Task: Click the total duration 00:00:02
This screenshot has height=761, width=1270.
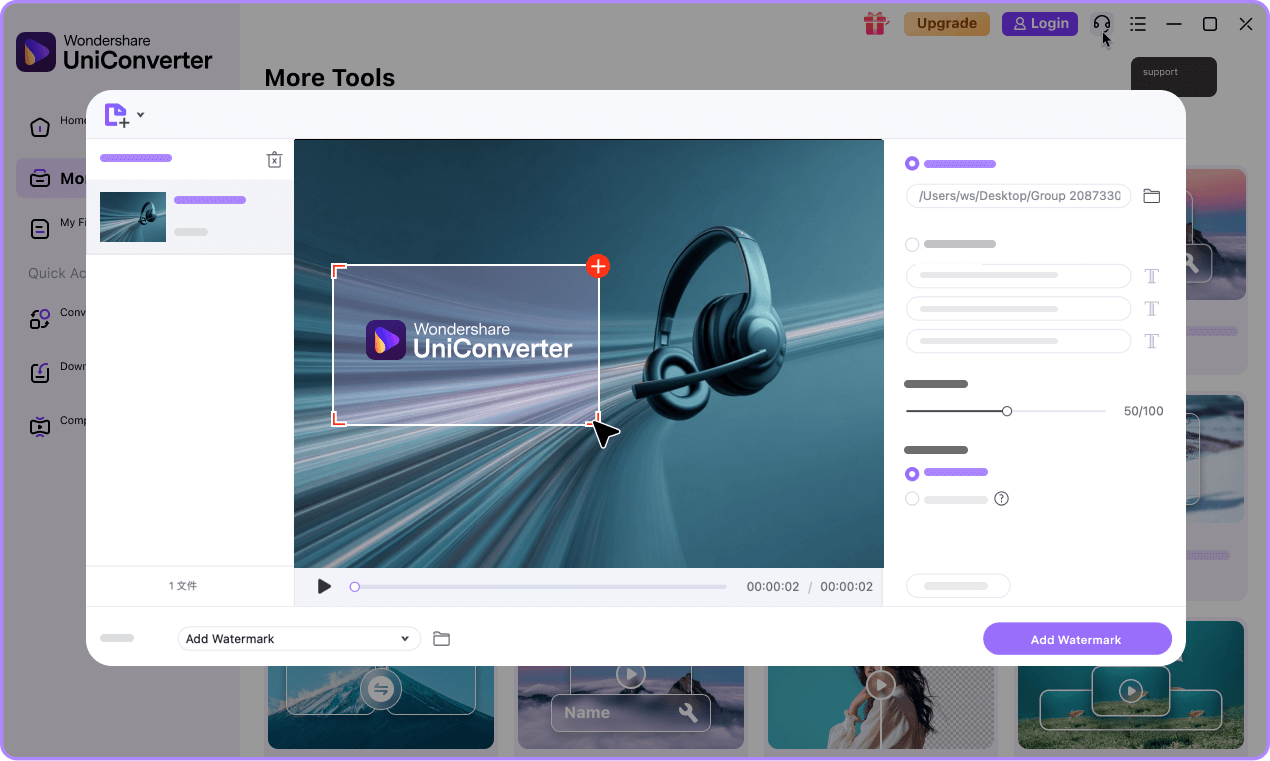Action: (846, 587)
